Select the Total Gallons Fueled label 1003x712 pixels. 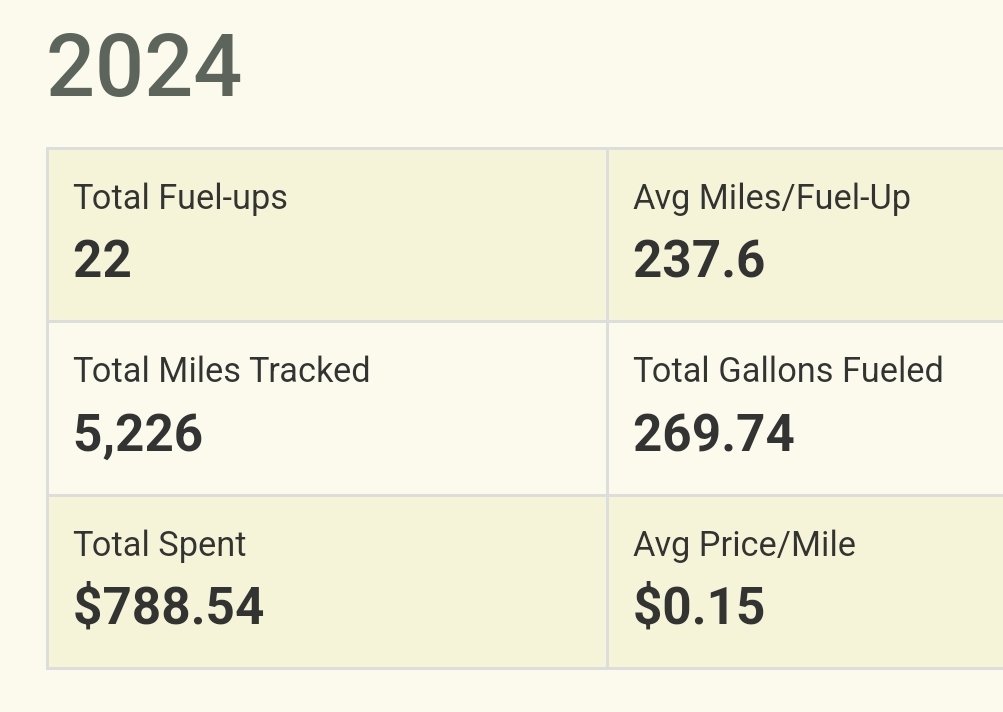tap(788, 370)
